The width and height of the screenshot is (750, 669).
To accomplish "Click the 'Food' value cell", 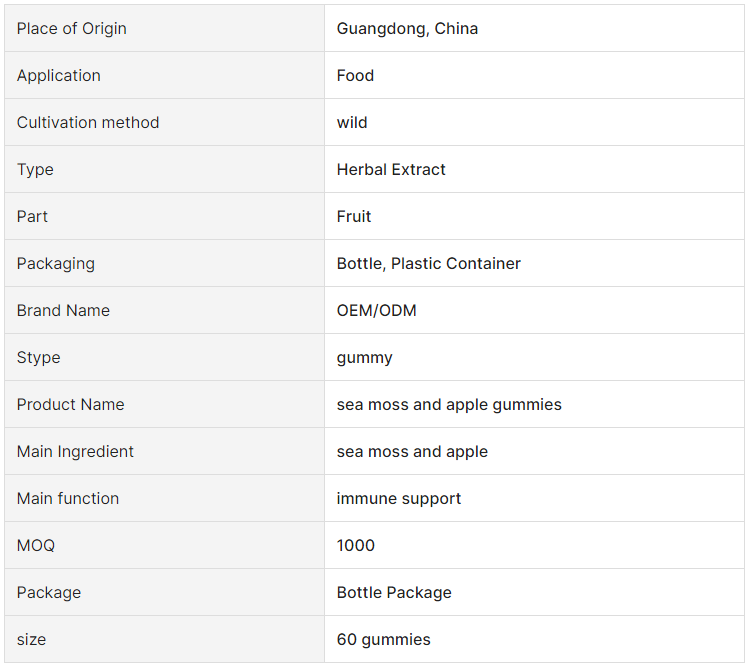I will (534, 76).
